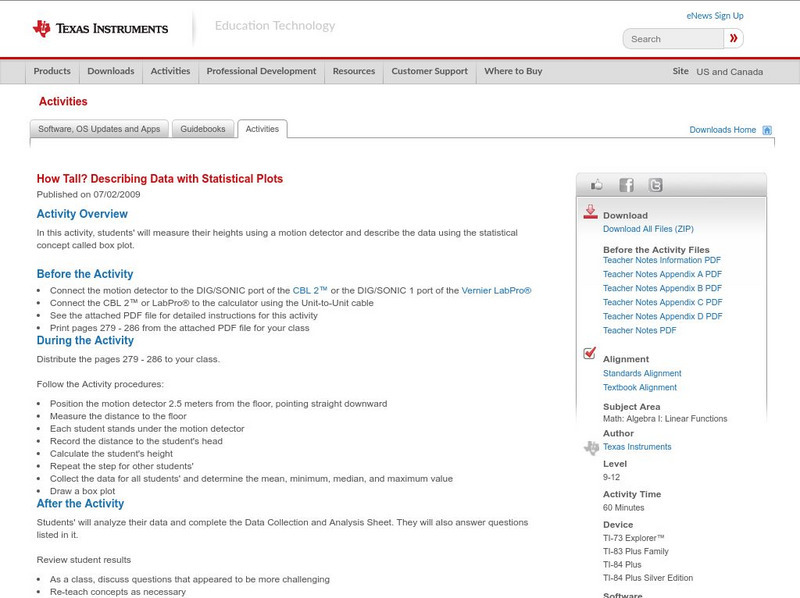Click 'Published on 07/02/2009' text
The height and width of the screenshot is (598, 800).
[x=88, y=194]
